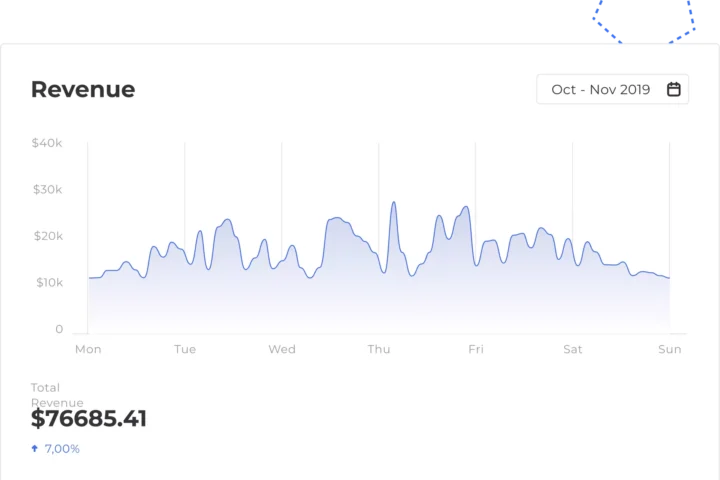The height and width of the screenshot is (480, 720).
Task: Click the $40k y-axis label
Action: coord(47,143)
